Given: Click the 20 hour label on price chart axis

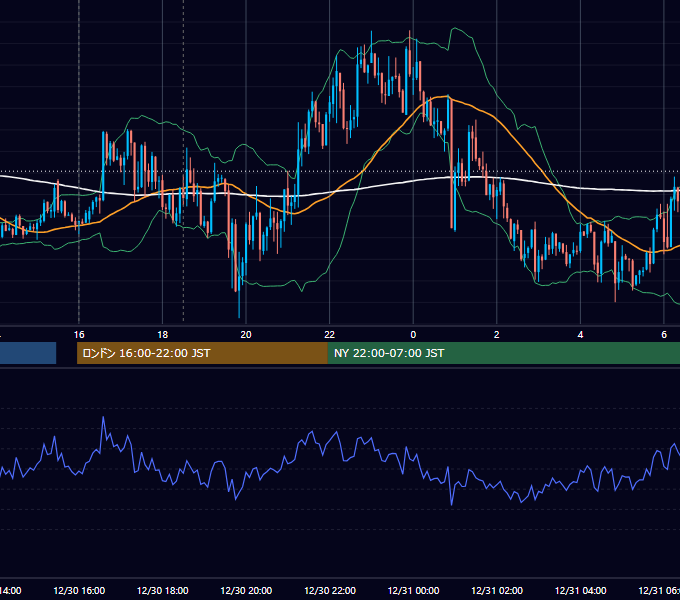Looking at the screenshot, I should pos(246,335).
